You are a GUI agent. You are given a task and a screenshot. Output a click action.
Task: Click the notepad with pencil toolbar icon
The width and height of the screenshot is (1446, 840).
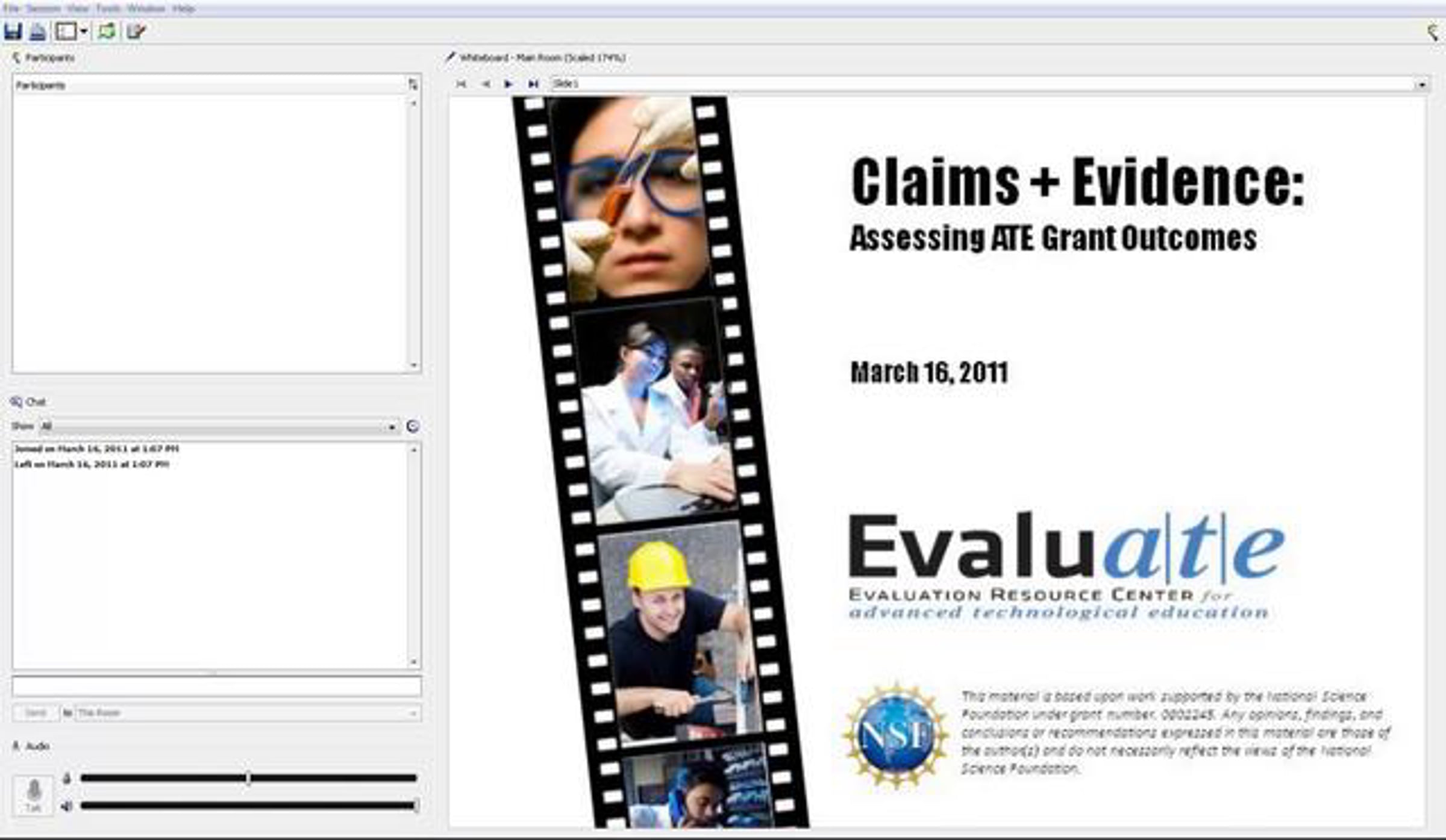pyautogui.click(x=136, y=31)
